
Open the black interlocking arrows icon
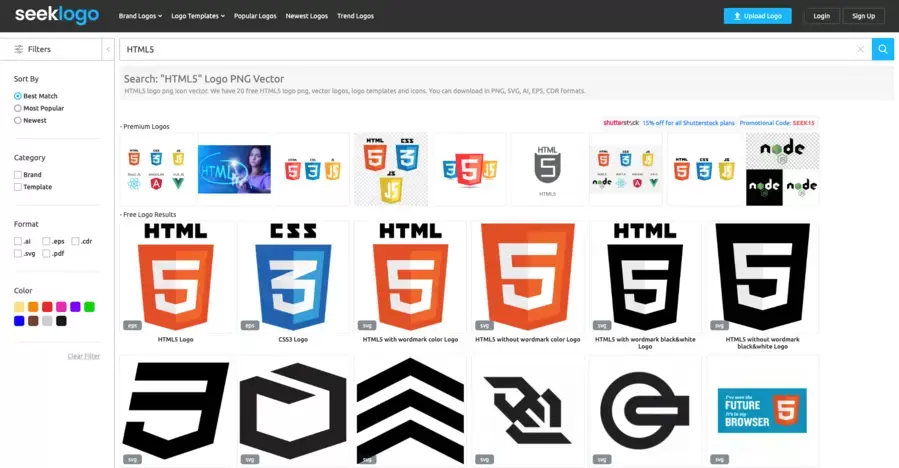(527, 411)
